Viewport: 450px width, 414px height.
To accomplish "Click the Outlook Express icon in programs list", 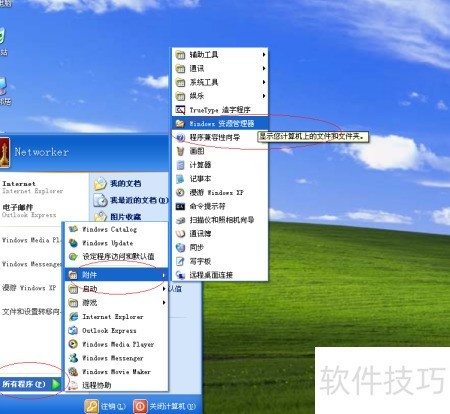I will [x=73, y=330].
